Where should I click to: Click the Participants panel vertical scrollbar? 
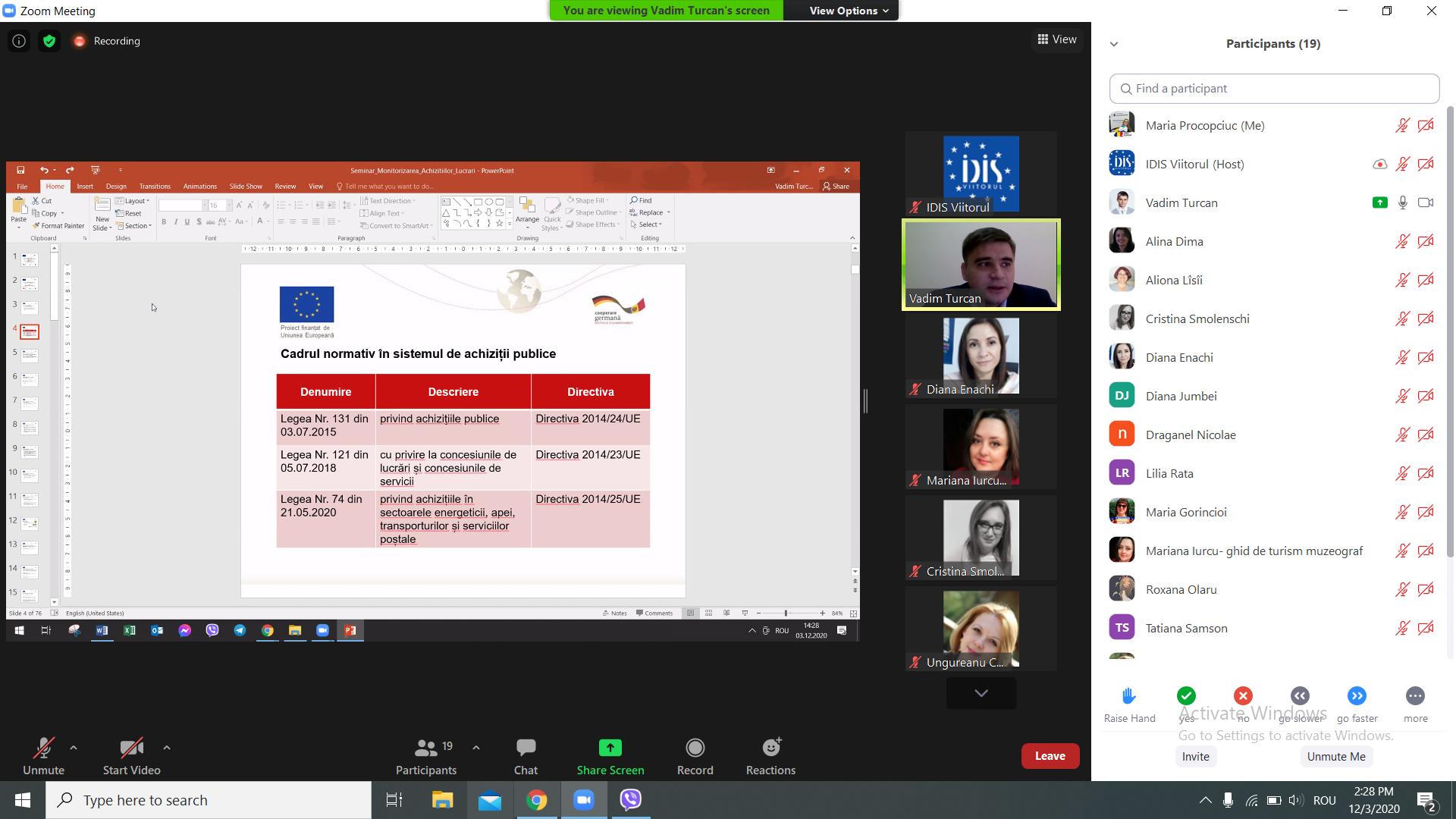[x=1451, y=332]
